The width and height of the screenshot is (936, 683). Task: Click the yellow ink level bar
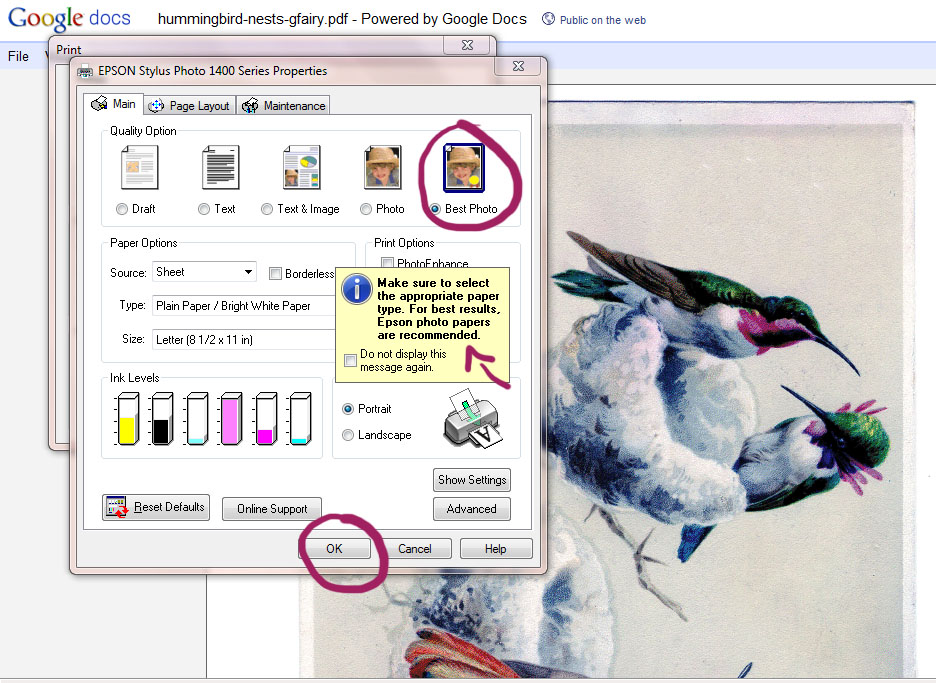[x=127, y=419]
